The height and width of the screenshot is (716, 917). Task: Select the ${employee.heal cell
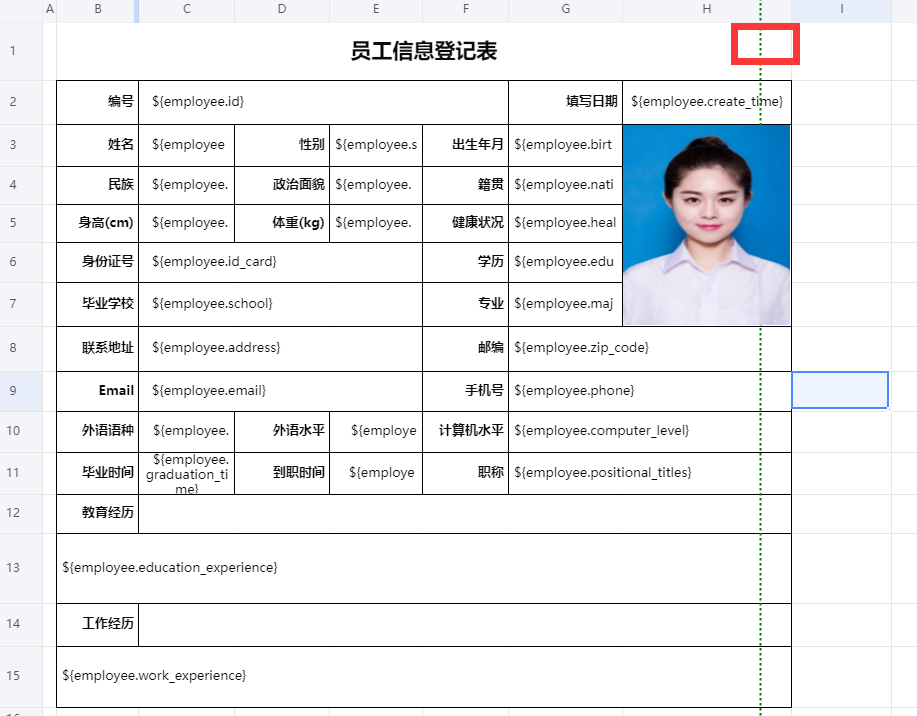pos(566,223)
